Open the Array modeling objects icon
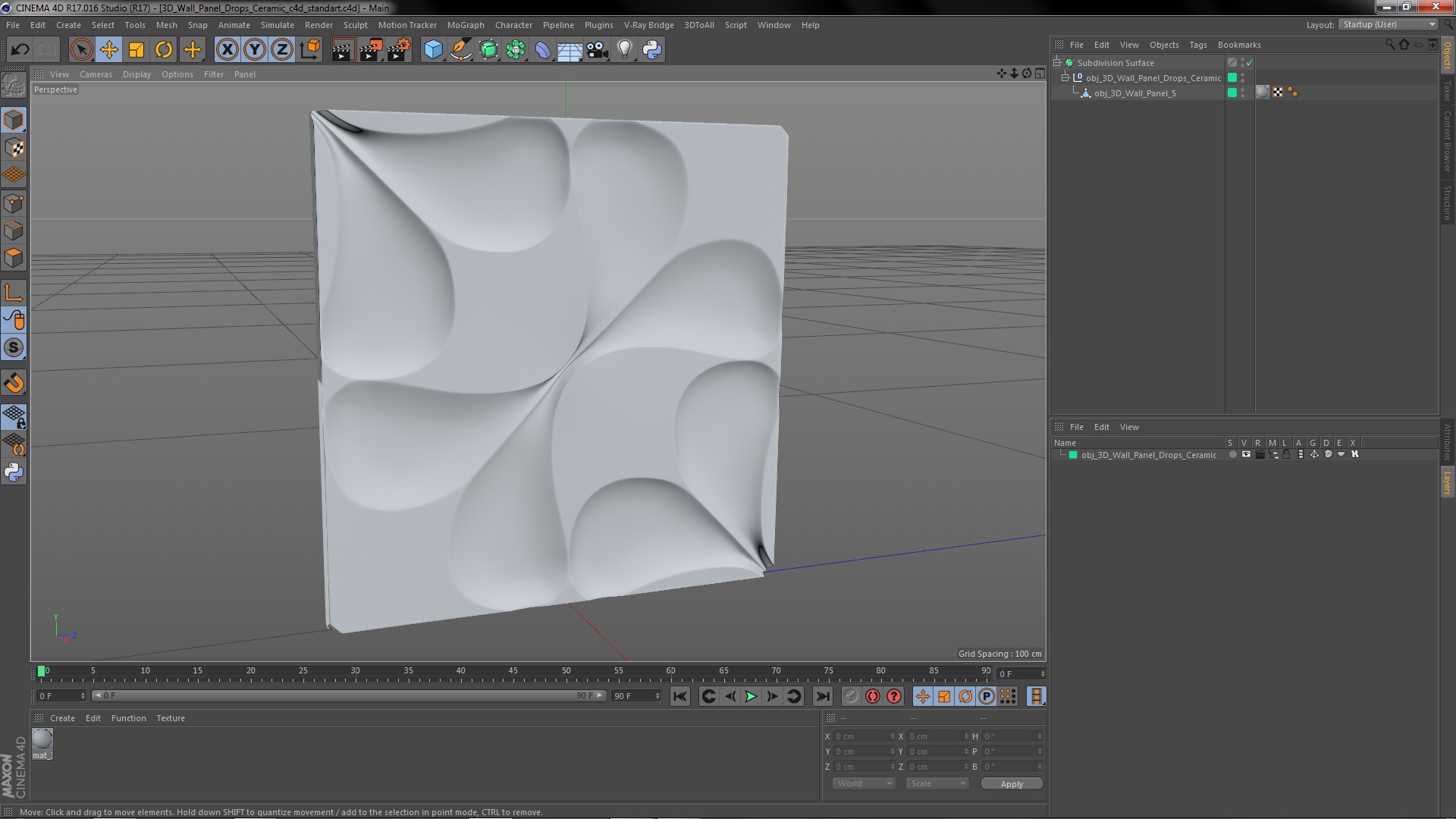The width and height of the screenshot is (1456, 819). pyautogui.click(x=516, y=50)
